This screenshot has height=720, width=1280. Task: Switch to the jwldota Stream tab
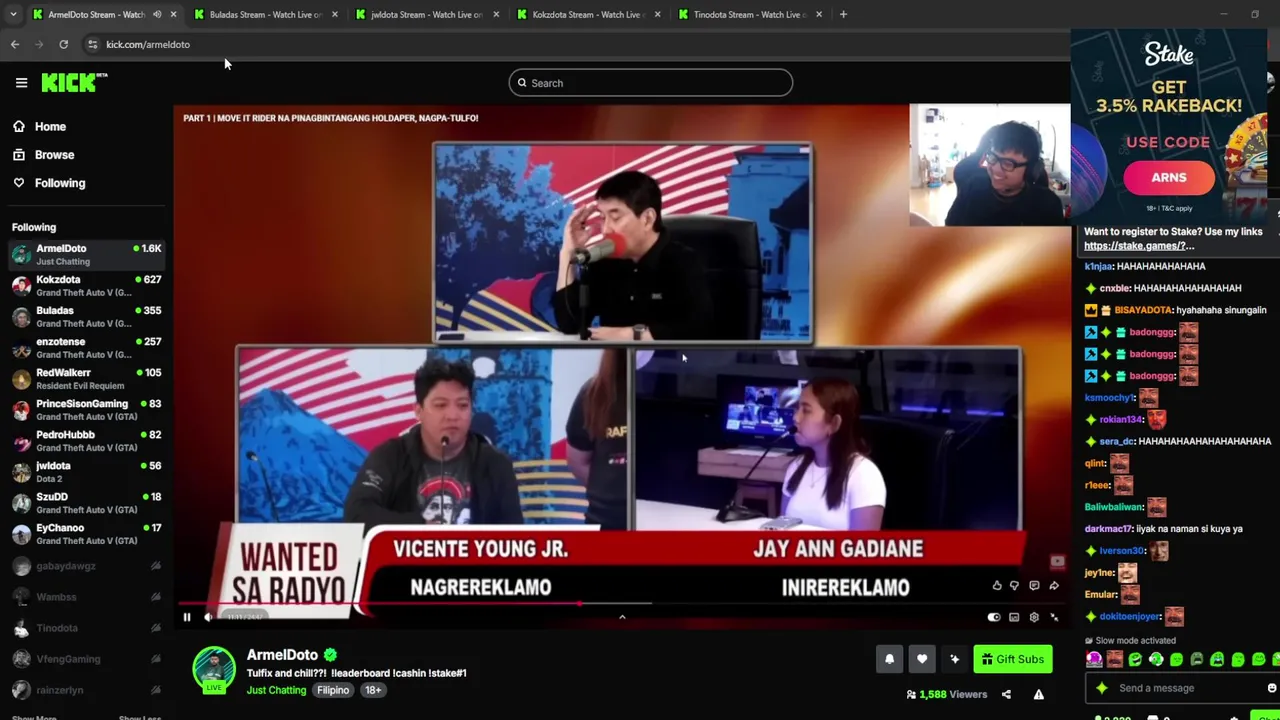tap(427, 15)
